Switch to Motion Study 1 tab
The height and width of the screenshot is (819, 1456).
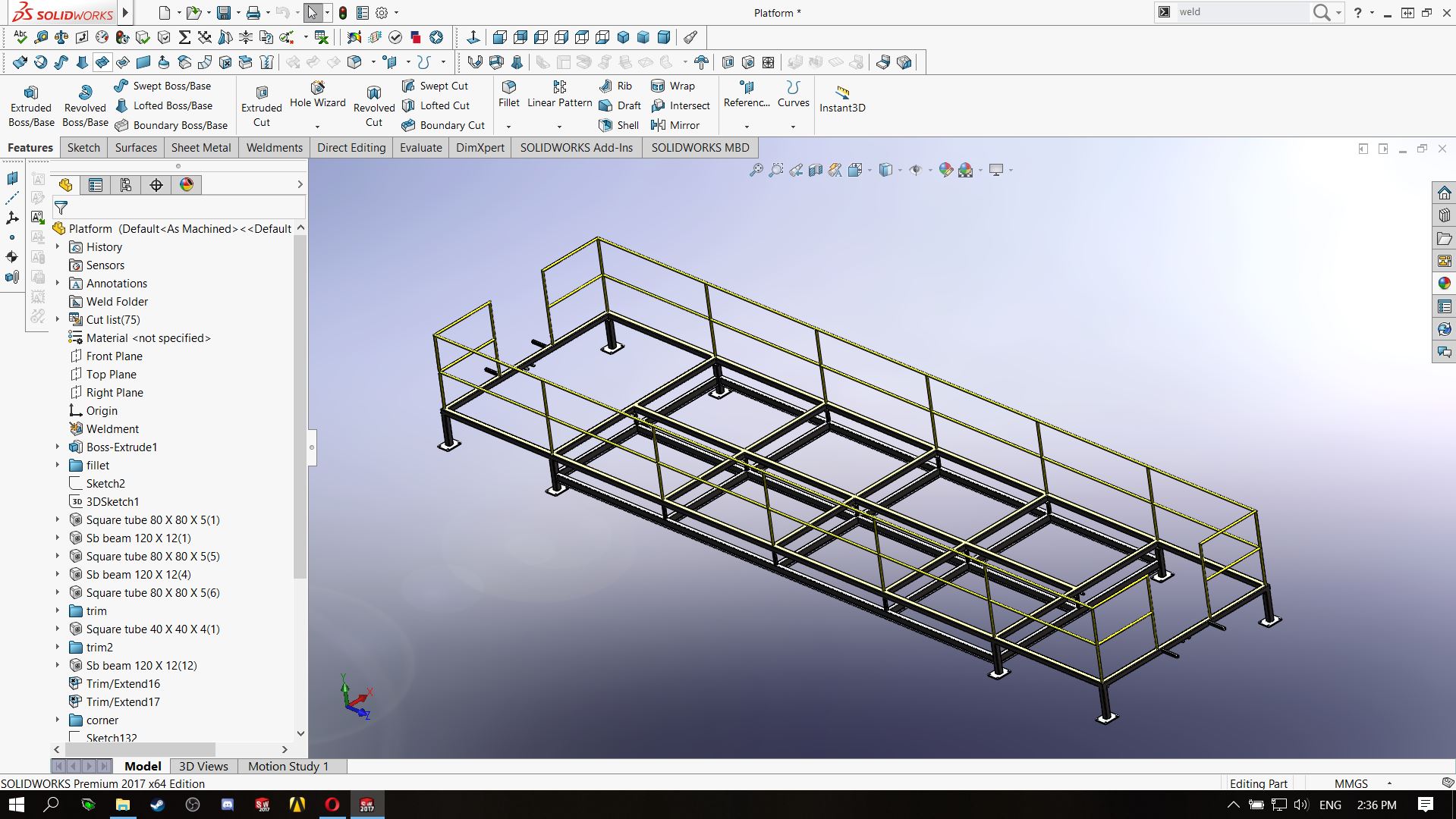288,766
